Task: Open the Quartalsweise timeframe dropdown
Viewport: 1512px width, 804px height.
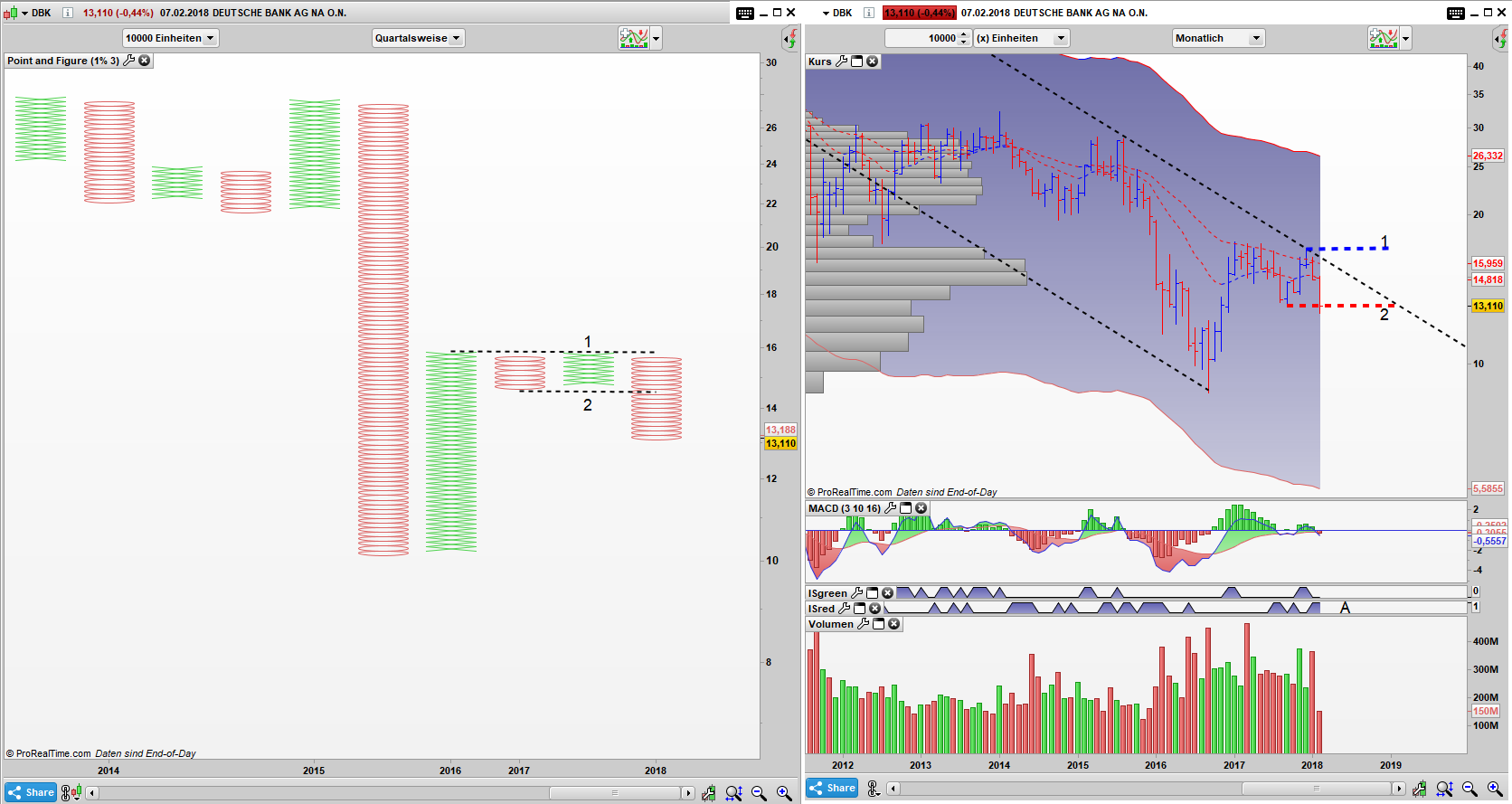Action: (418, 38)
